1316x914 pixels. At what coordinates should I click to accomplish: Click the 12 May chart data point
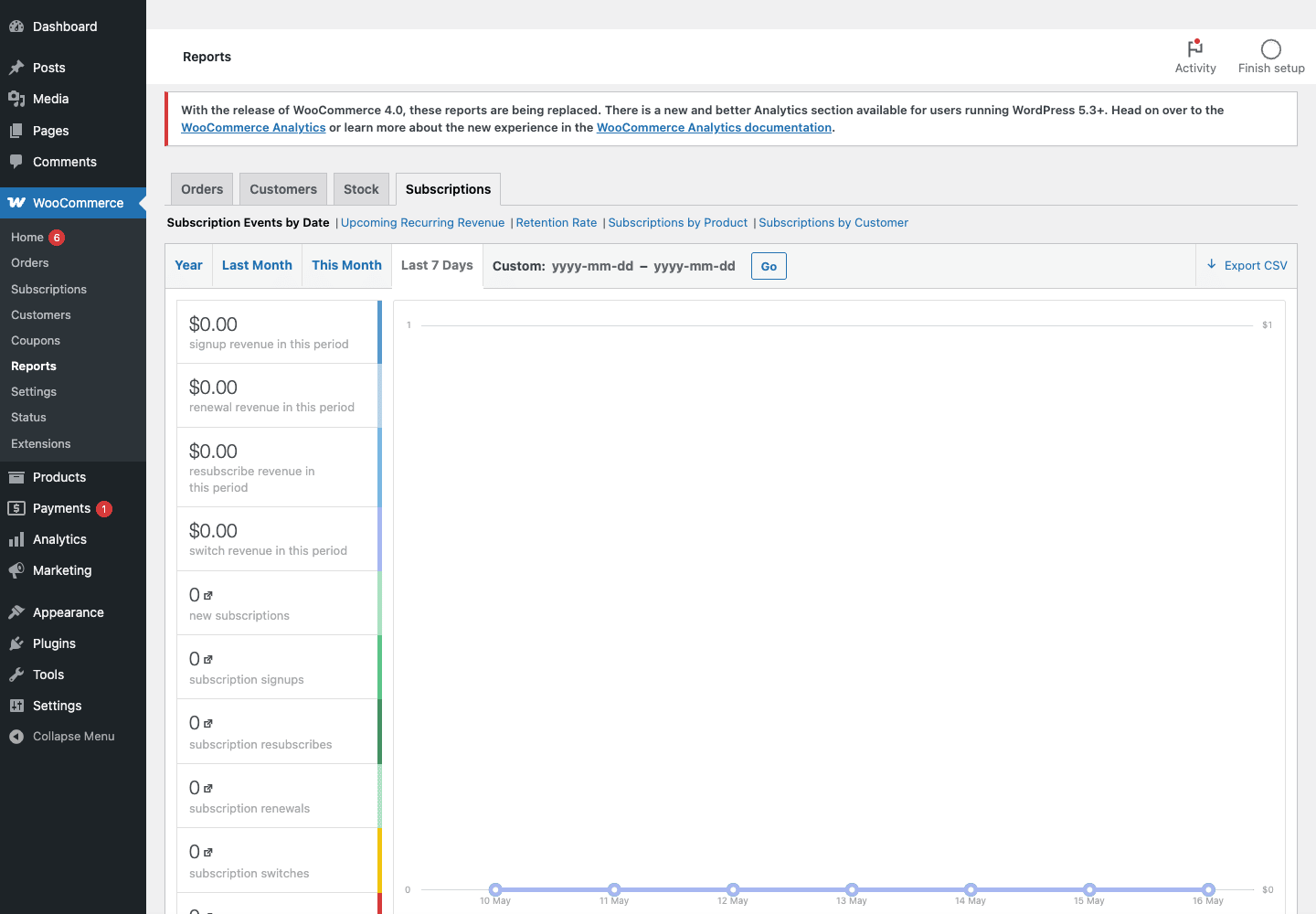tap(733, 889)
